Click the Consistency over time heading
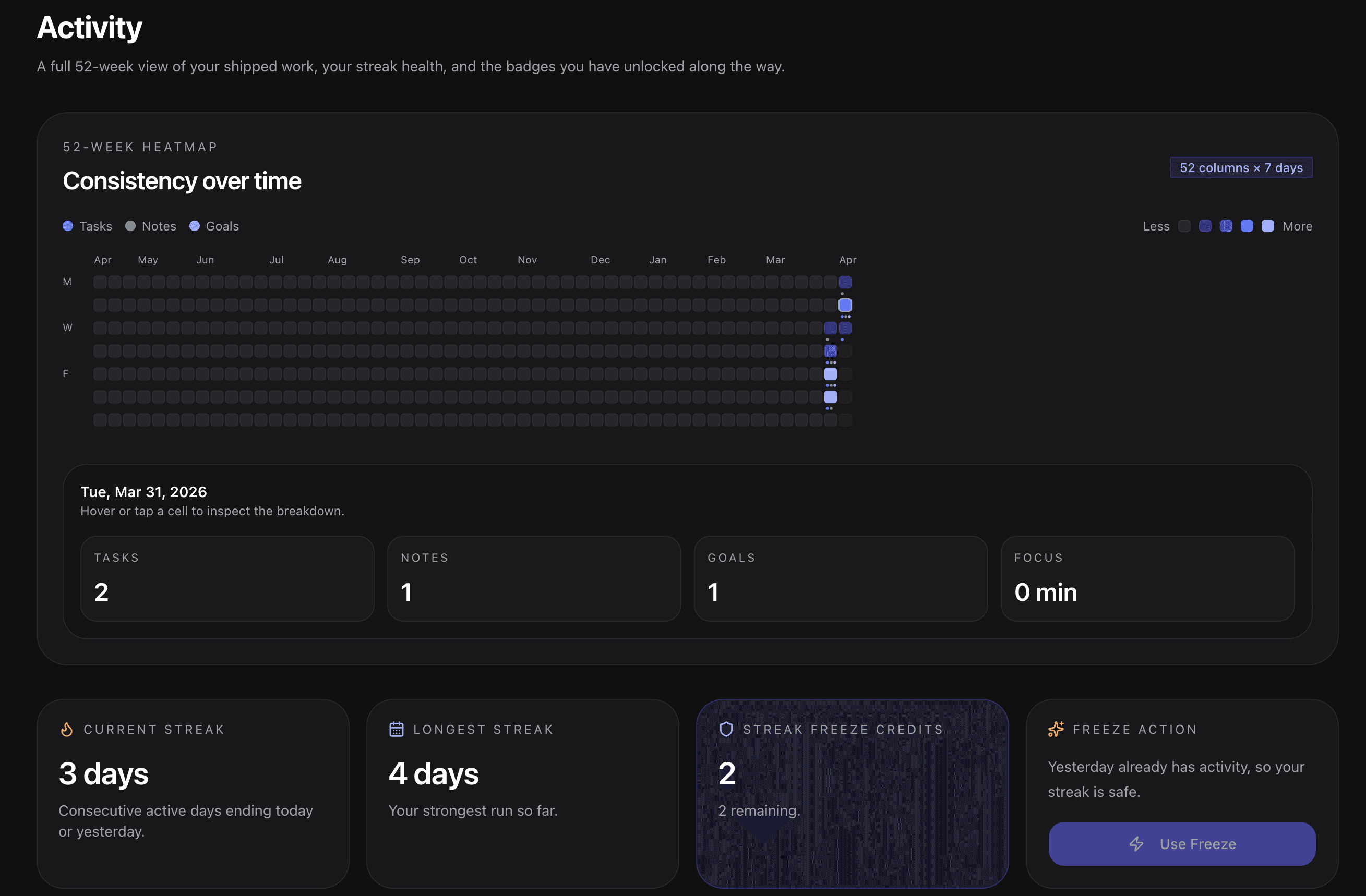This screenshot has height=896, width=1366. pos(182,181)
